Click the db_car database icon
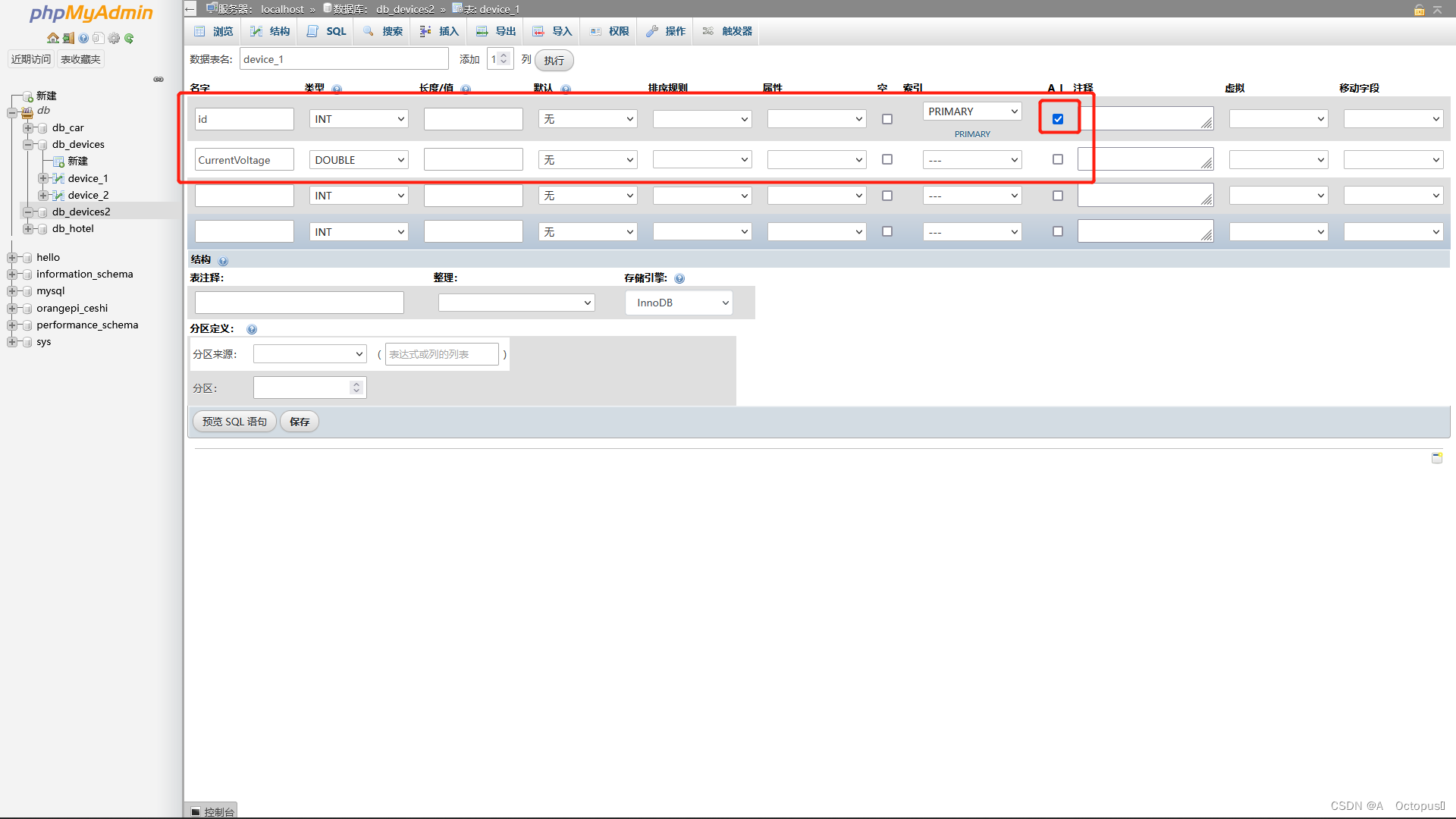This screenshot has height=819, width=1456. (42, 128)
